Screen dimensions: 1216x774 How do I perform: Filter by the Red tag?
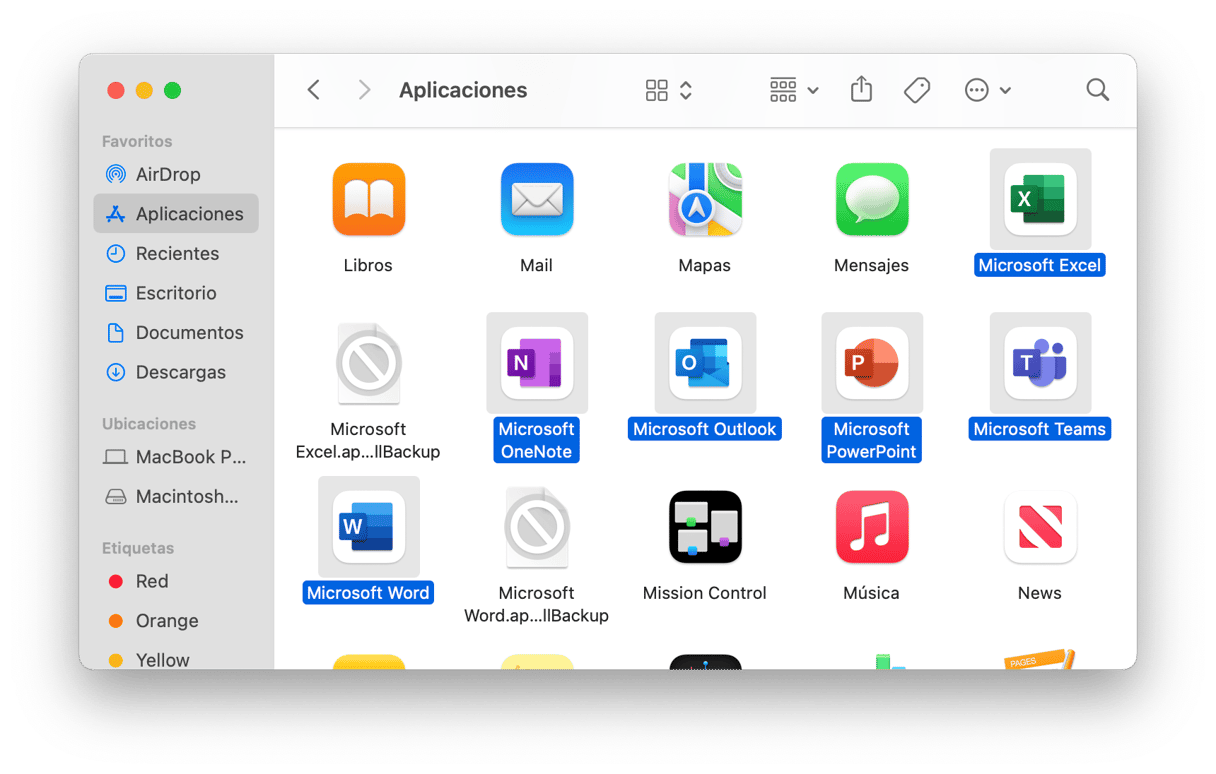click(x=176, y=581)
